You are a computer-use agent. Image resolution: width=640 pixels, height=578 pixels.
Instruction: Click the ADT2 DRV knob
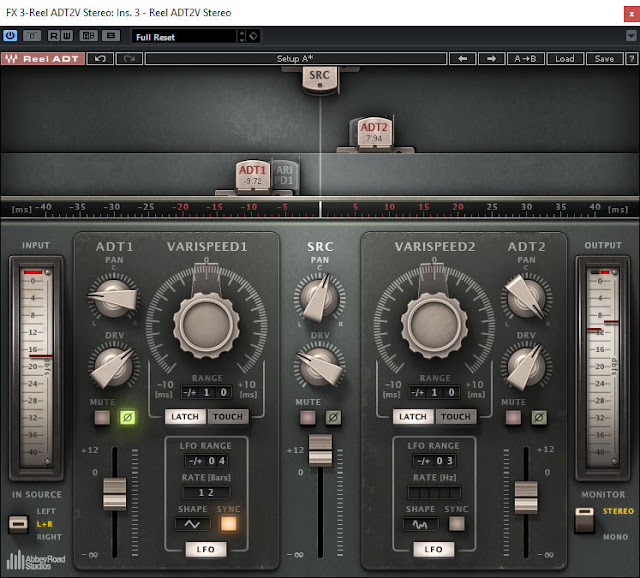coord(527,366)
